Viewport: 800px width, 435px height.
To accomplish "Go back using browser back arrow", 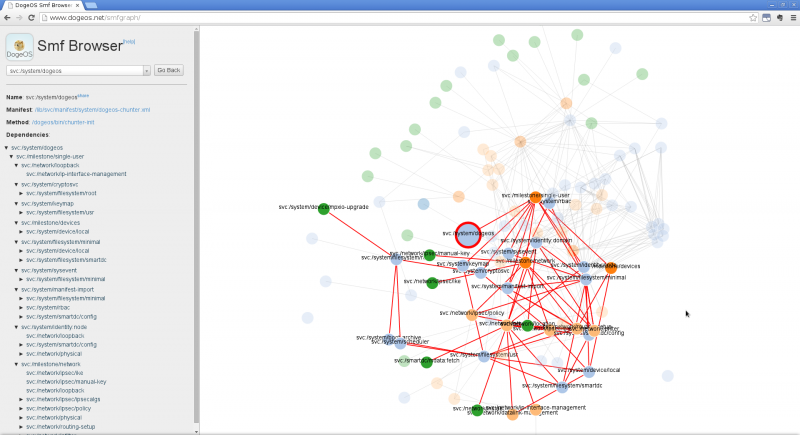I will [x=7, y=17].
